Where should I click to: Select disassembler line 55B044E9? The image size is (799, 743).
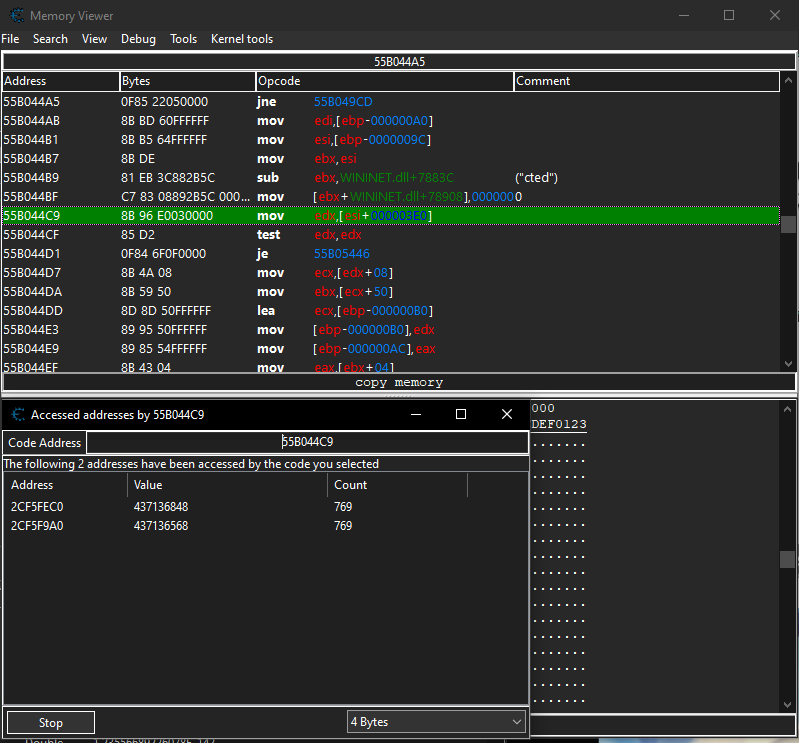[x=391, y=349]
